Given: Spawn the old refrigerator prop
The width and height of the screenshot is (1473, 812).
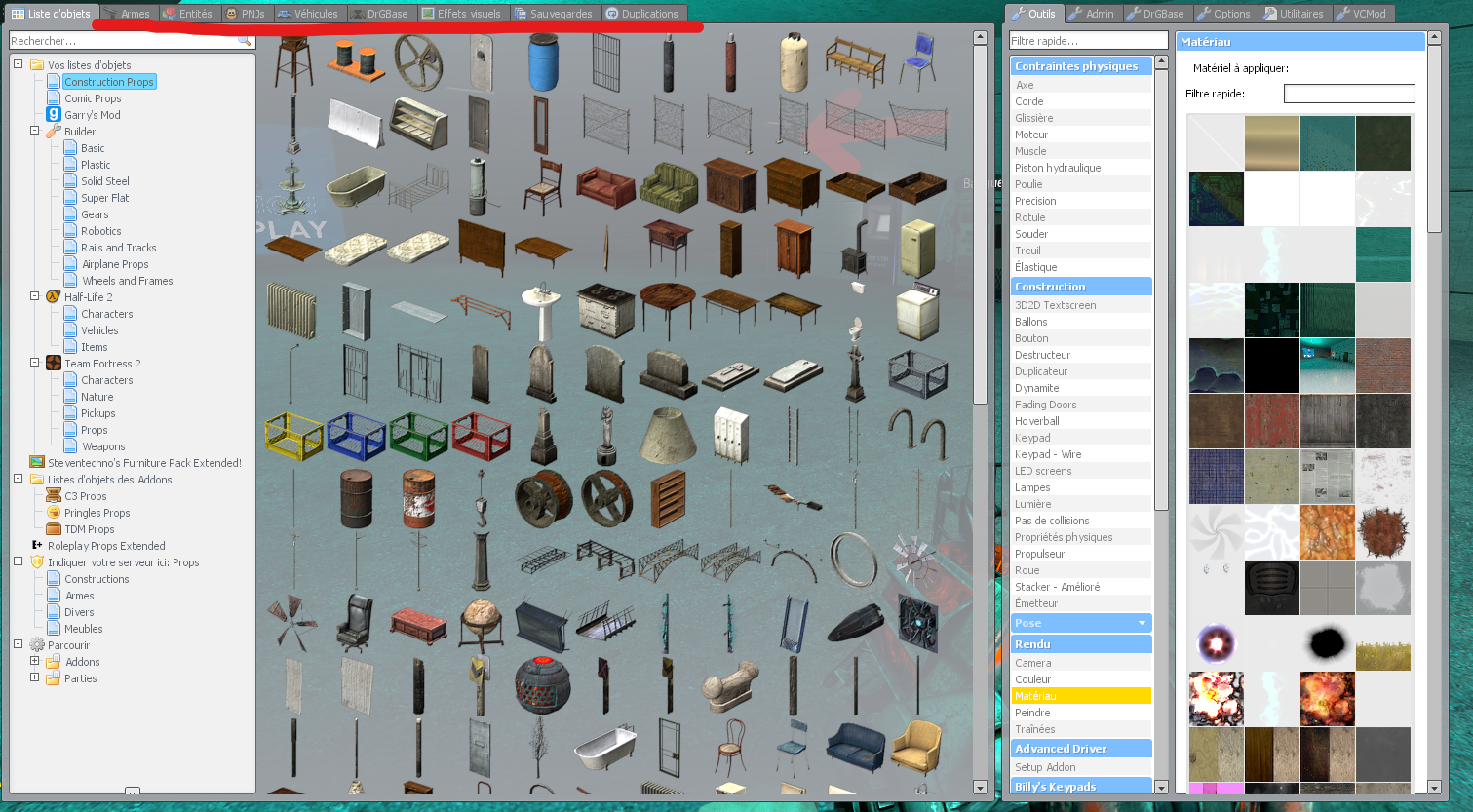Looking at the screenshot, I should tap(917, 249).
